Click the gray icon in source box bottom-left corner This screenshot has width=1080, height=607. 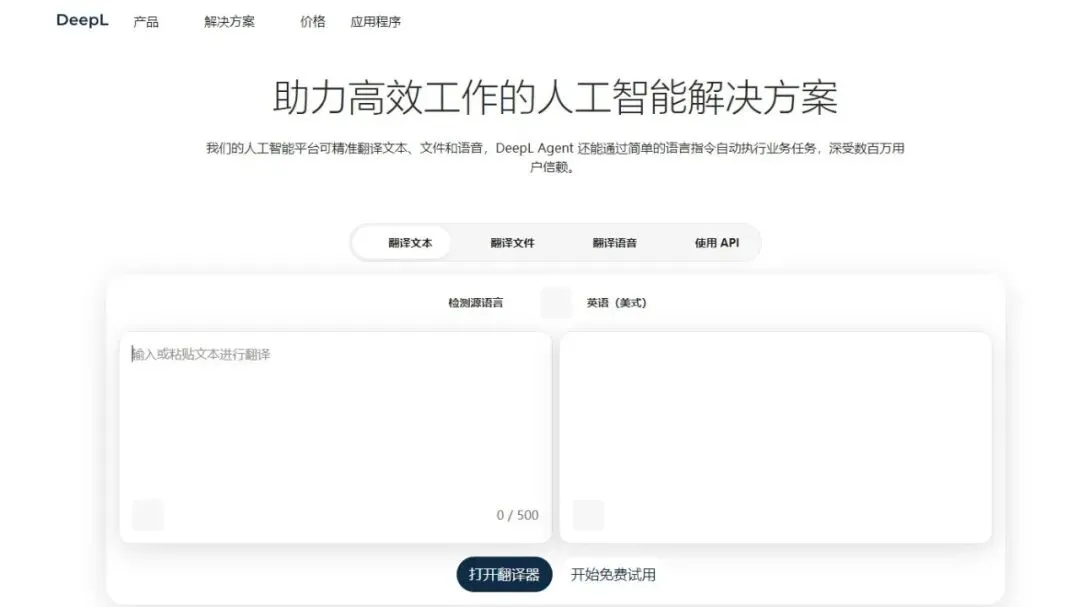click(x=147, y=515)
